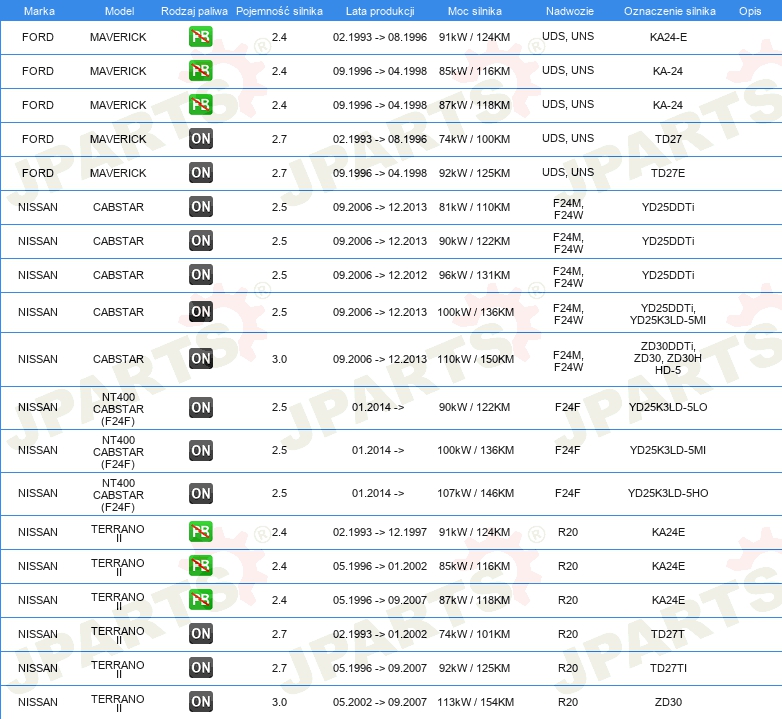Image resolution: width=782 pixels, height=719 pixels.
Task: Click the 3.0 engine capacity in Cabstar row
Action: (279, 359)
